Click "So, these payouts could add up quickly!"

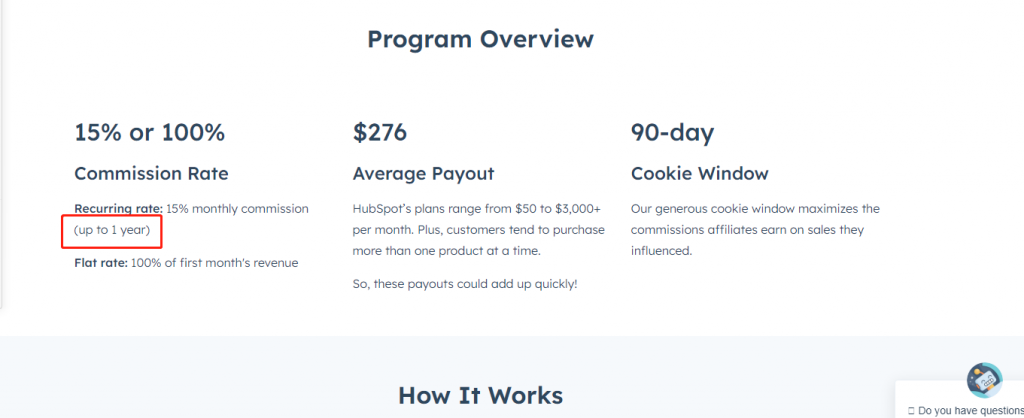tap(465, 283)
